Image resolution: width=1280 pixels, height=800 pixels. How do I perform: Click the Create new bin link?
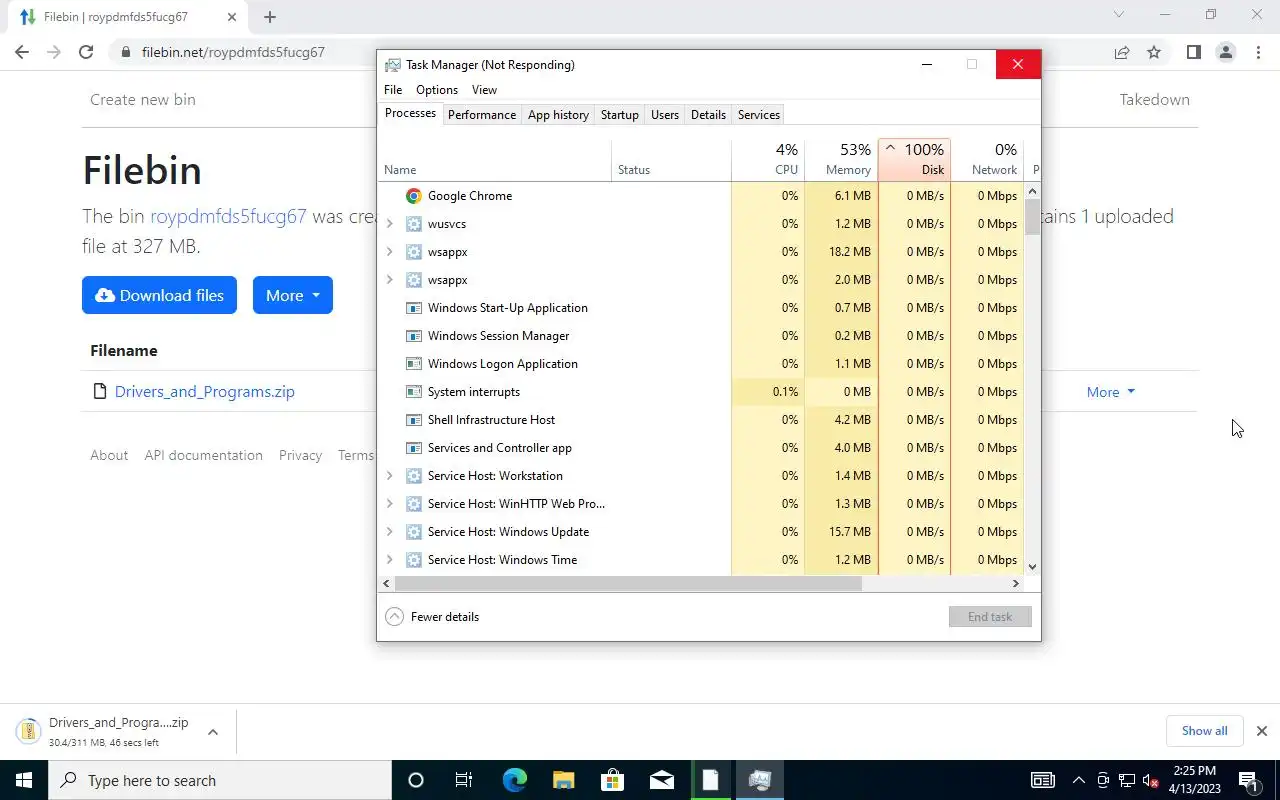(143, 100)
